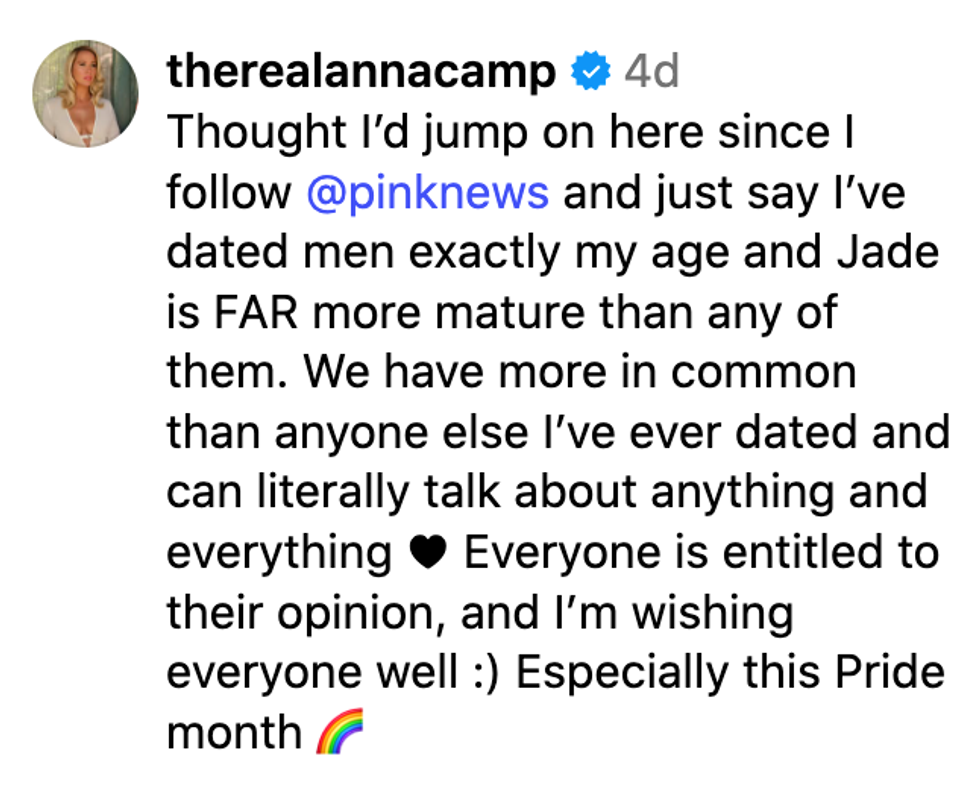980x786 pixels.
Task: Open the @pinknews mention link
Action: click(x=427, y=192)
